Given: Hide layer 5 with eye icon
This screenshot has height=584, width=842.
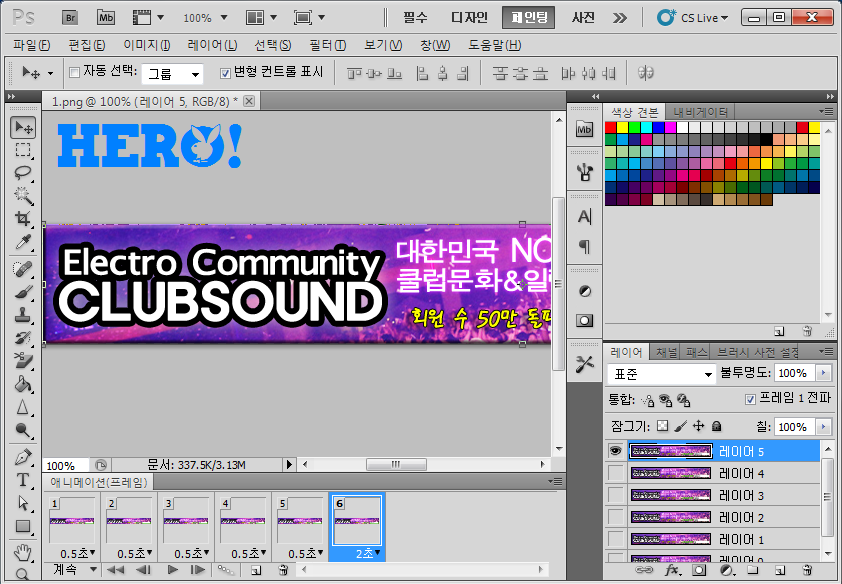Looking at the screenshot, I should pyautogui.click(x=615, y=451).
